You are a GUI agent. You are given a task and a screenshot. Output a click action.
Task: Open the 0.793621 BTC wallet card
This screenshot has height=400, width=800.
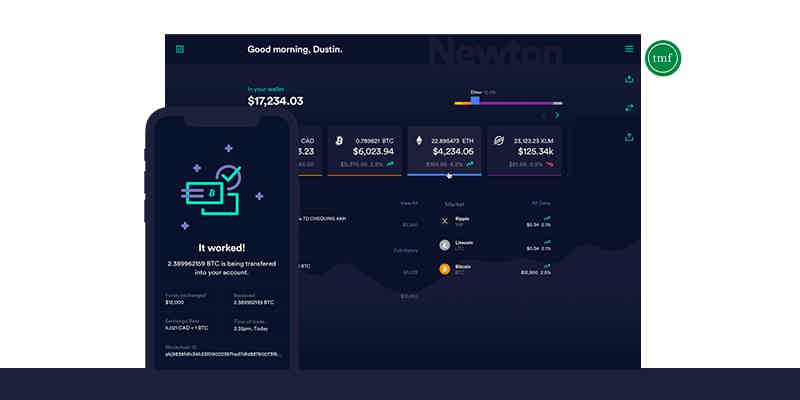[364, 152]
